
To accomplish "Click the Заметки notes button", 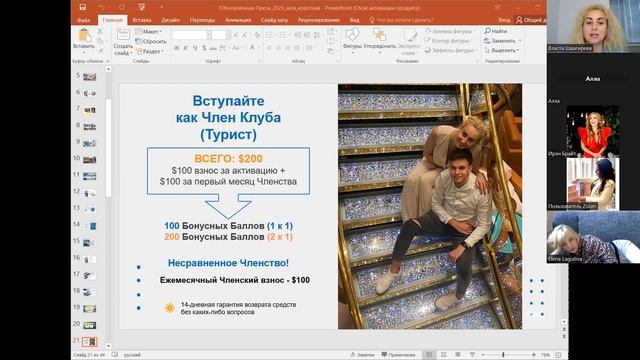I will 362,355.
